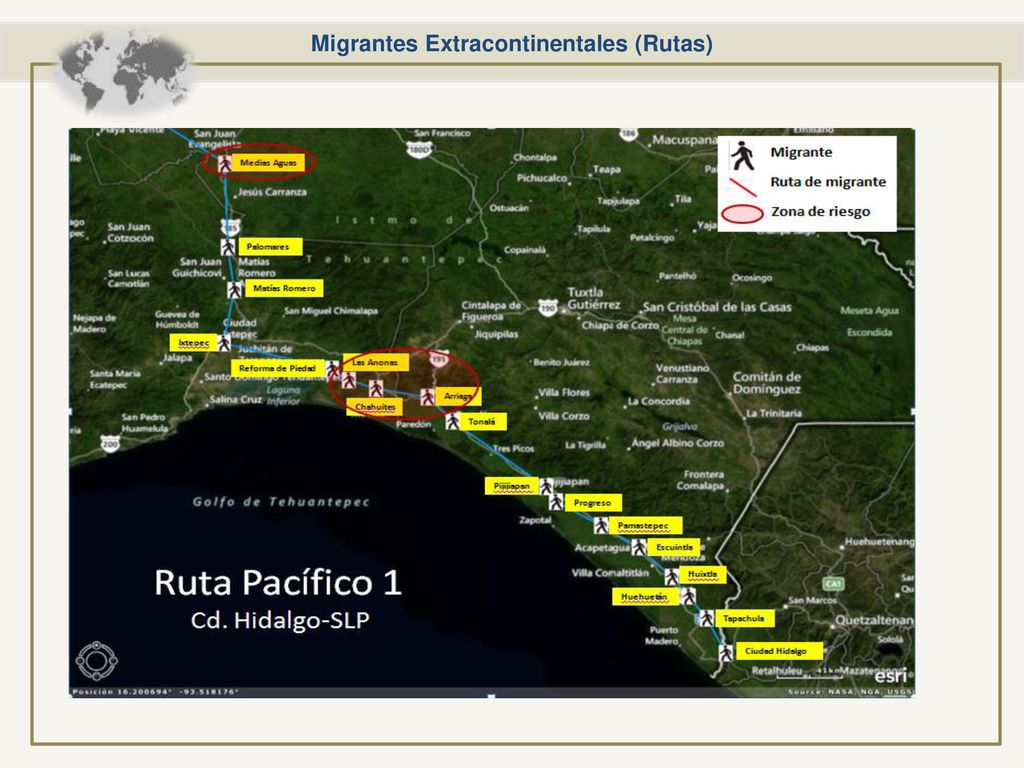1024x768 pixels.
Task: Click the walking Migrante figure in the legend
Action: tap(742, 155)
